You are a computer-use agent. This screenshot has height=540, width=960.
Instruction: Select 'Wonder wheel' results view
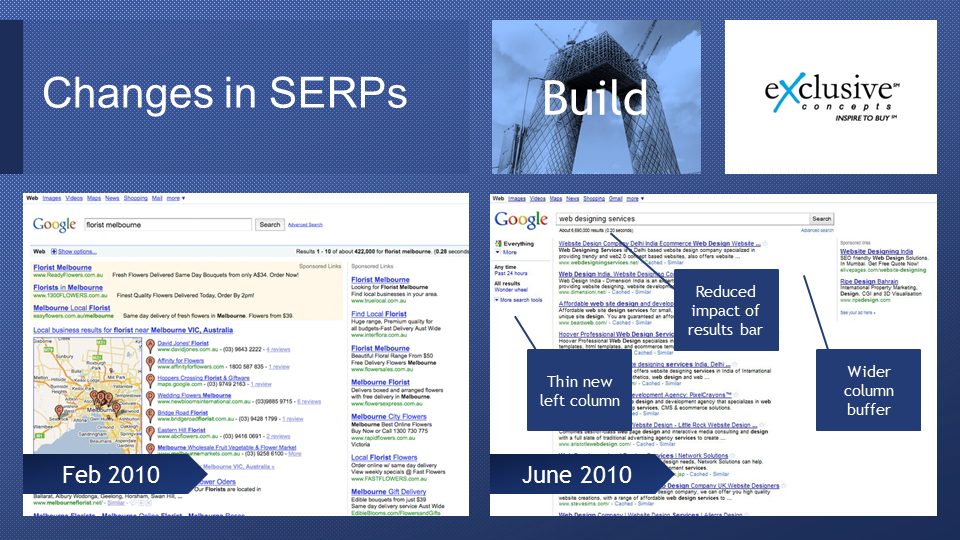[x=511, y=290]
